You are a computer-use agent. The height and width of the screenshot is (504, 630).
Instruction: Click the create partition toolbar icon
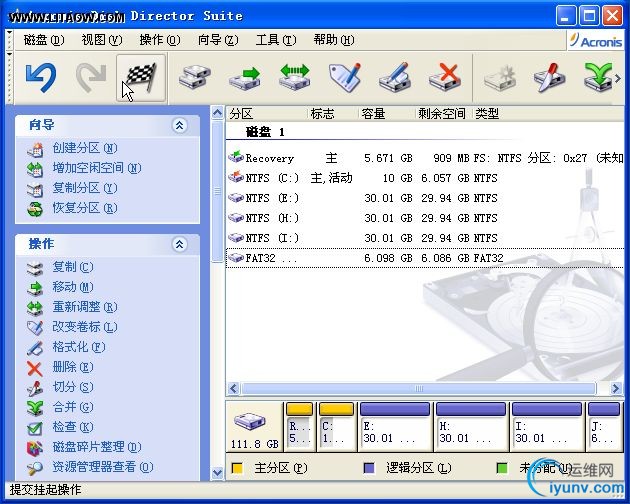click(x=500, y=77)
